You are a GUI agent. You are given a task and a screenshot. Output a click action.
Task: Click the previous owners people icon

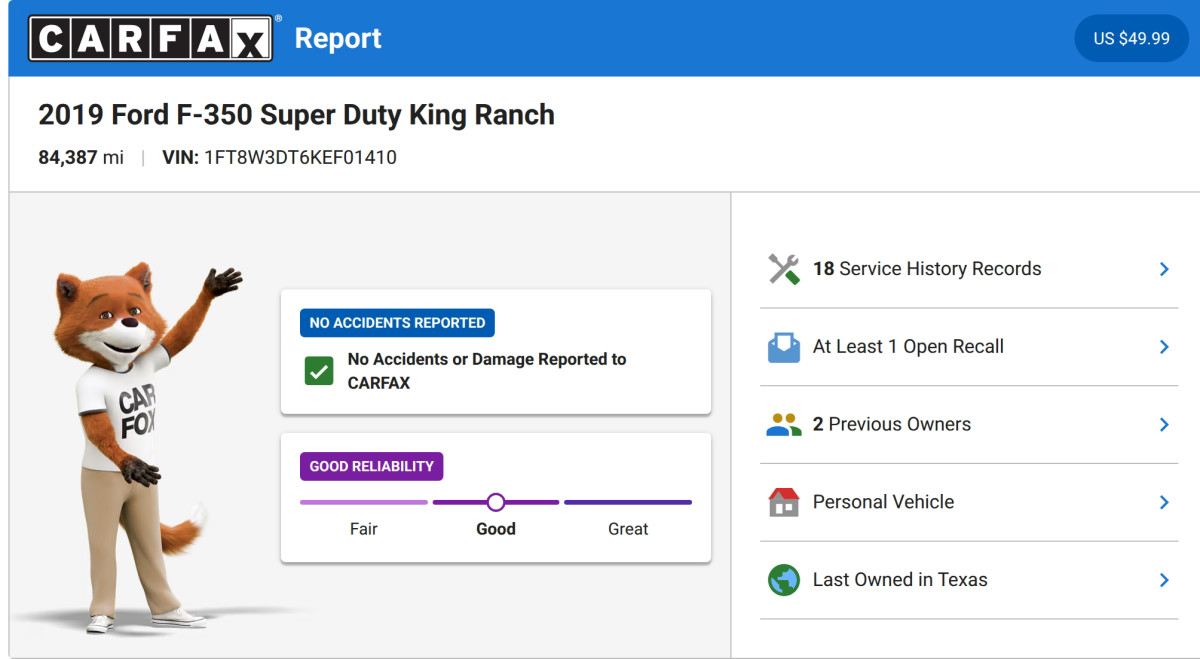pyautogui.click(x=783, y=425)
